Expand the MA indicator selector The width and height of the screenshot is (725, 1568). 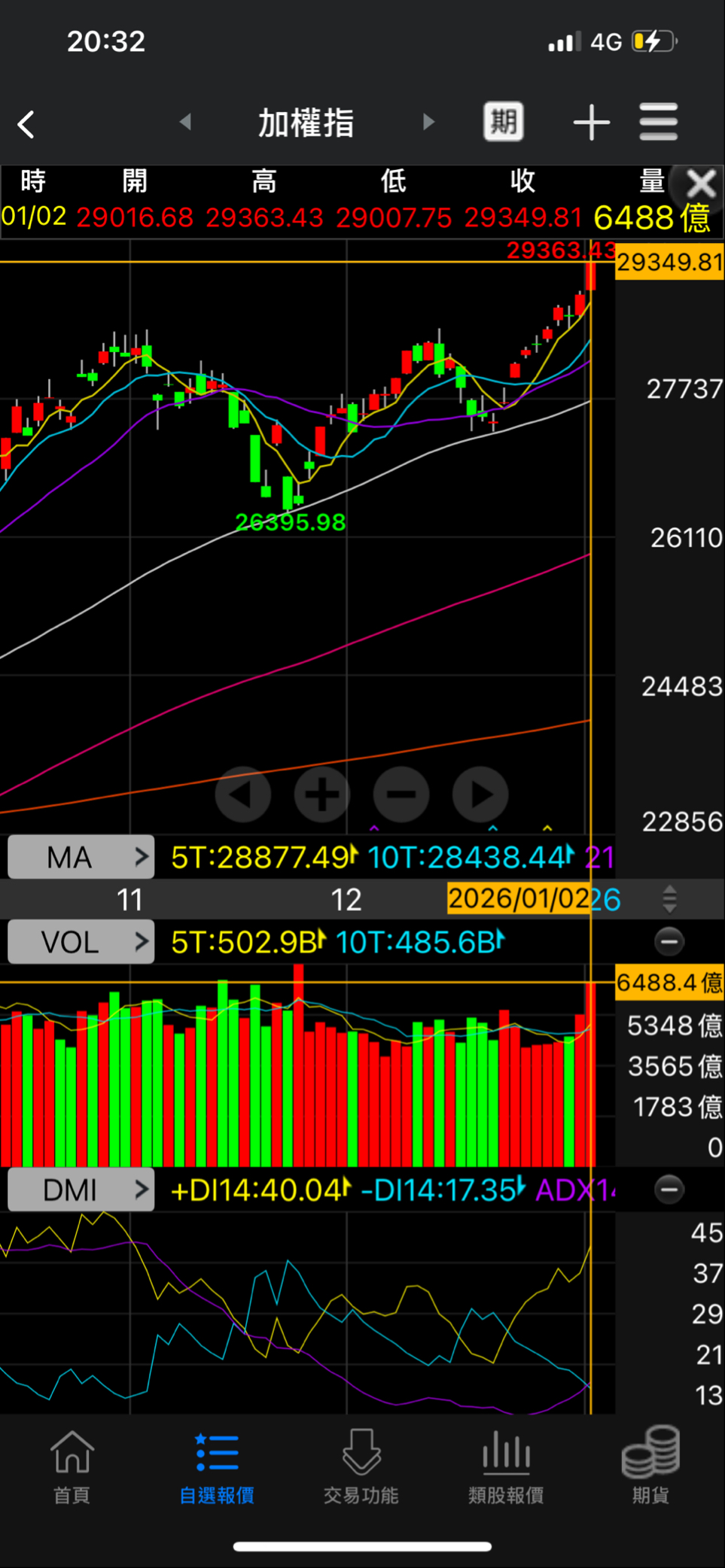(81, 857)
